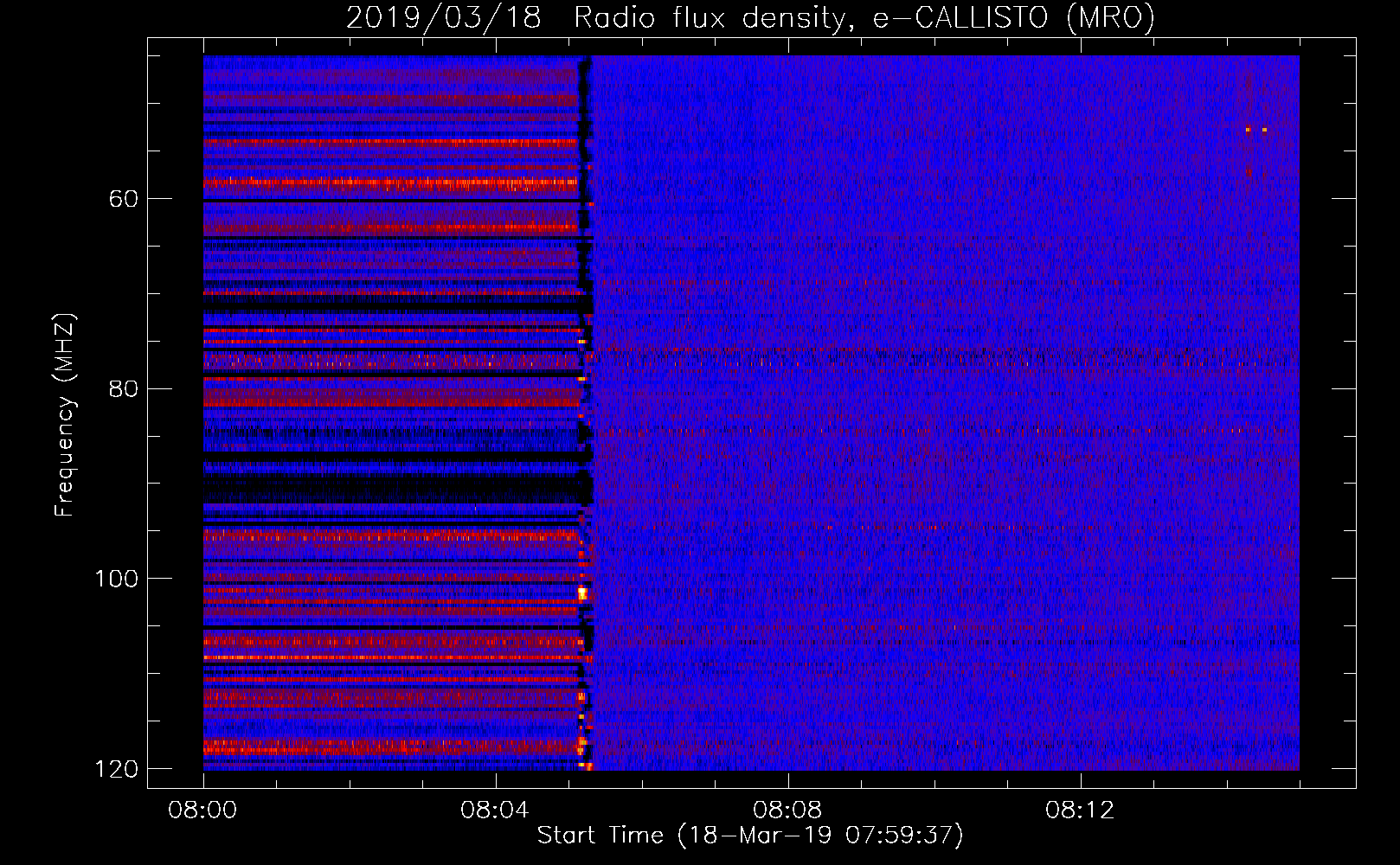This screenshot has width=1400, height=865.
Task: Click the bright white spot near 100 MHz
Action: point(582,593)
